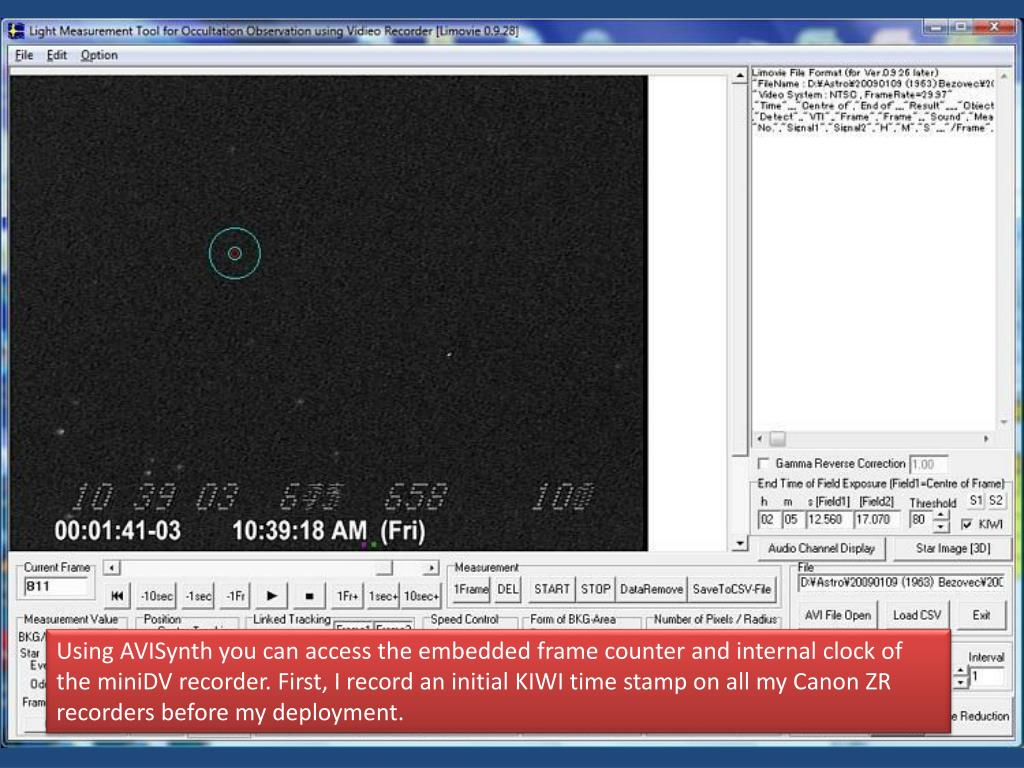1024x768 pixels.
Task: Select the S1 button
Action: pyautogui.click(x=976, y=500)
